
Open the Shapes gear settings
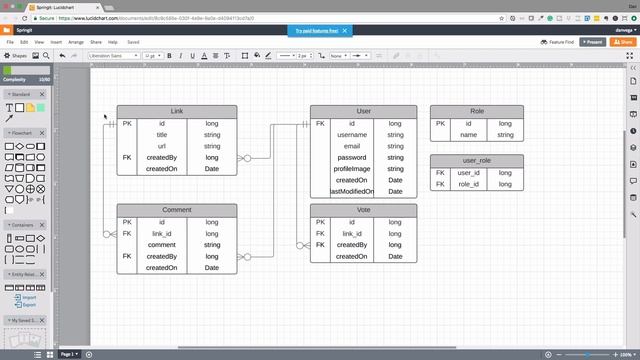(15, 56)
